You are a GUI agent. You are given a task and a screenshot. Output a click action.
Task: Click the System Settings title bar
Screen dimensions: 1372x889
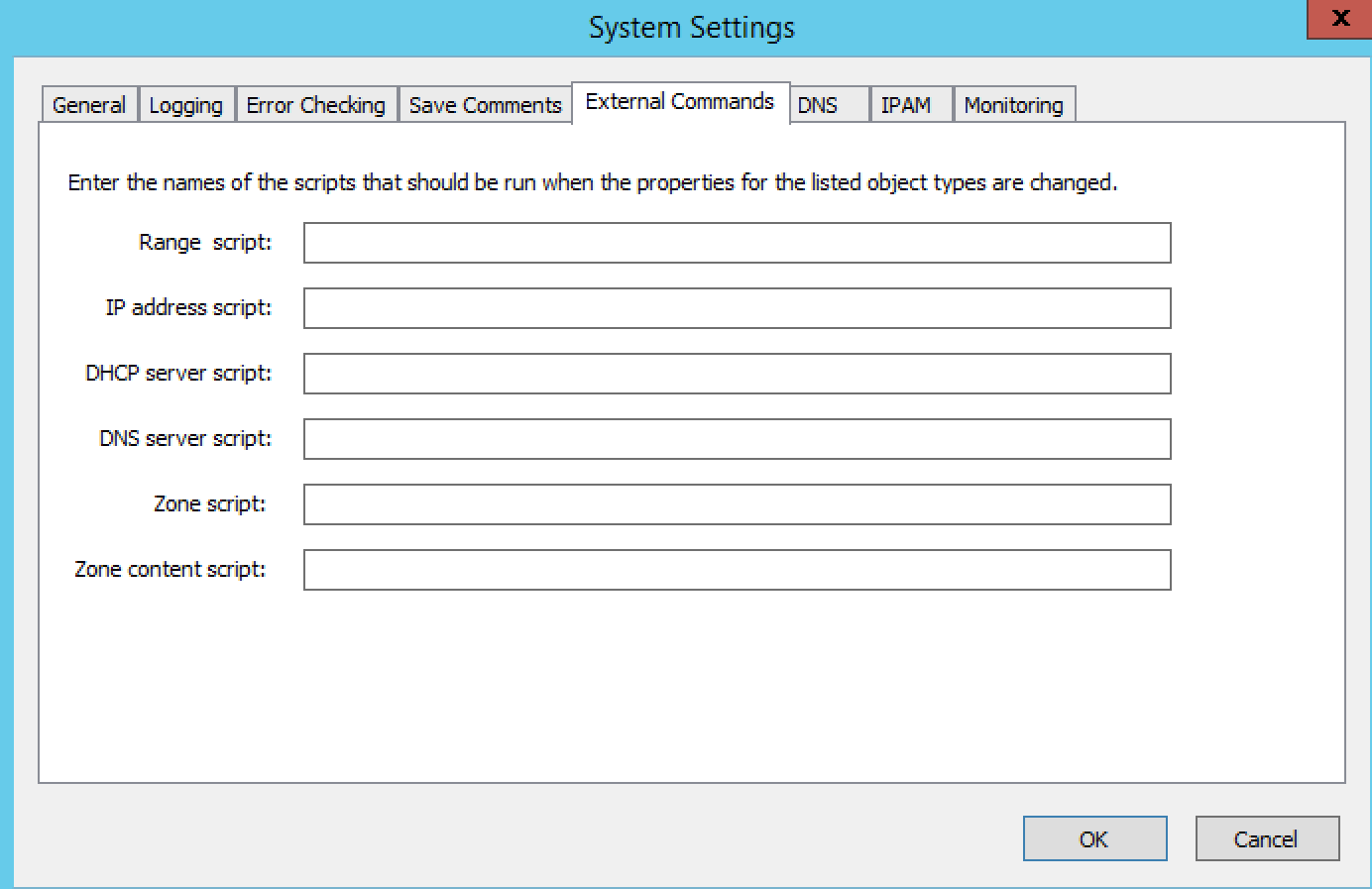tap(691, 27)
